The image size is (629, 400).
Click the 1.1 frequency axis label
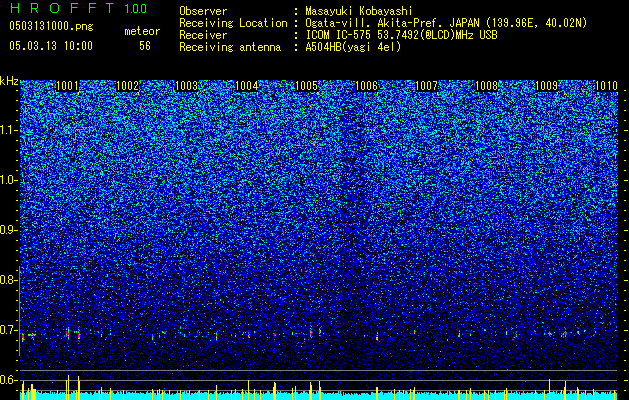click(9, 131)
